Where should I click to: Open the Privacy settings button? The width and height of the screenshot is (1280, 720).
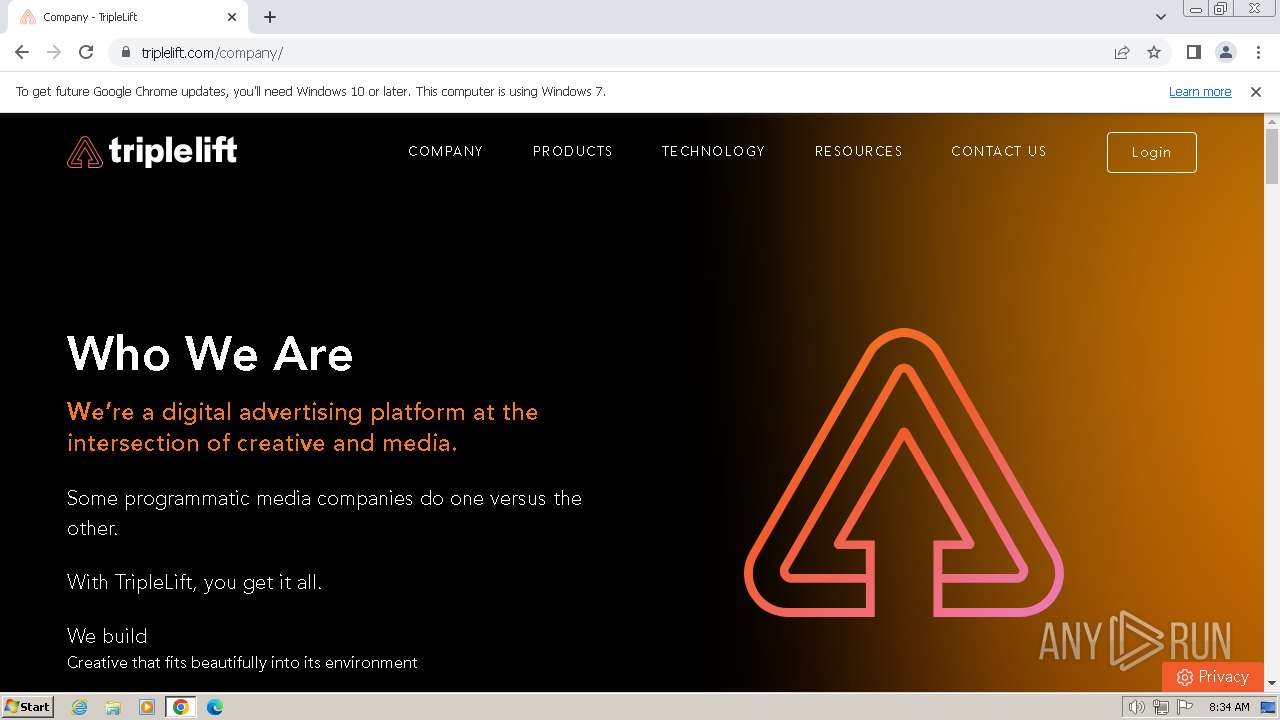(x=1213, y=677)
